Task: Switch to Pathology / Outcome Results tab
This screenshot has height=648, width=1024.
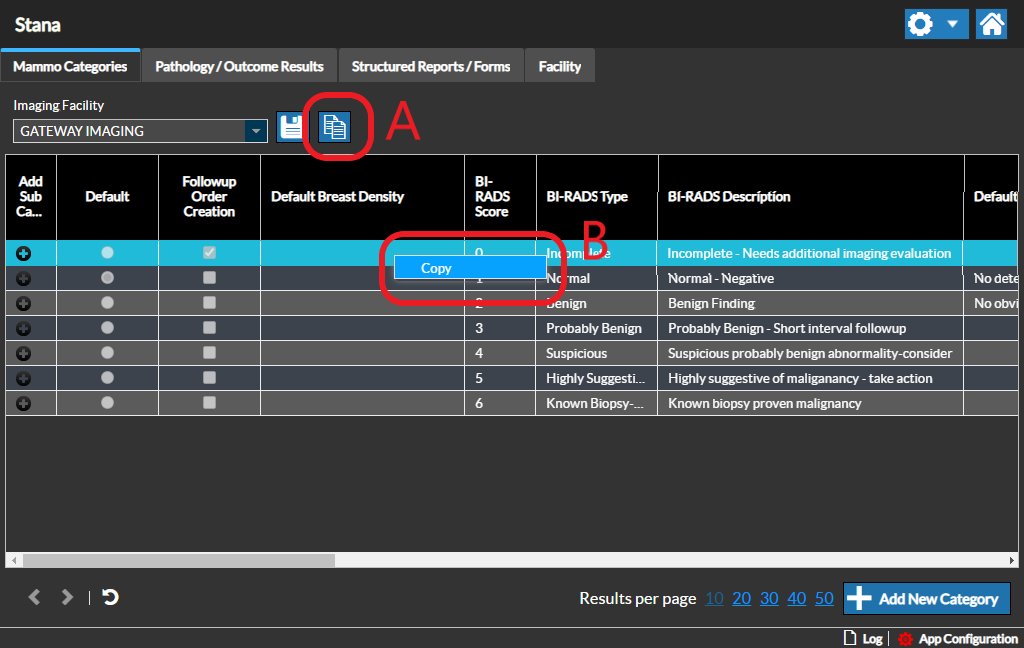Action: tap(239, 66)
